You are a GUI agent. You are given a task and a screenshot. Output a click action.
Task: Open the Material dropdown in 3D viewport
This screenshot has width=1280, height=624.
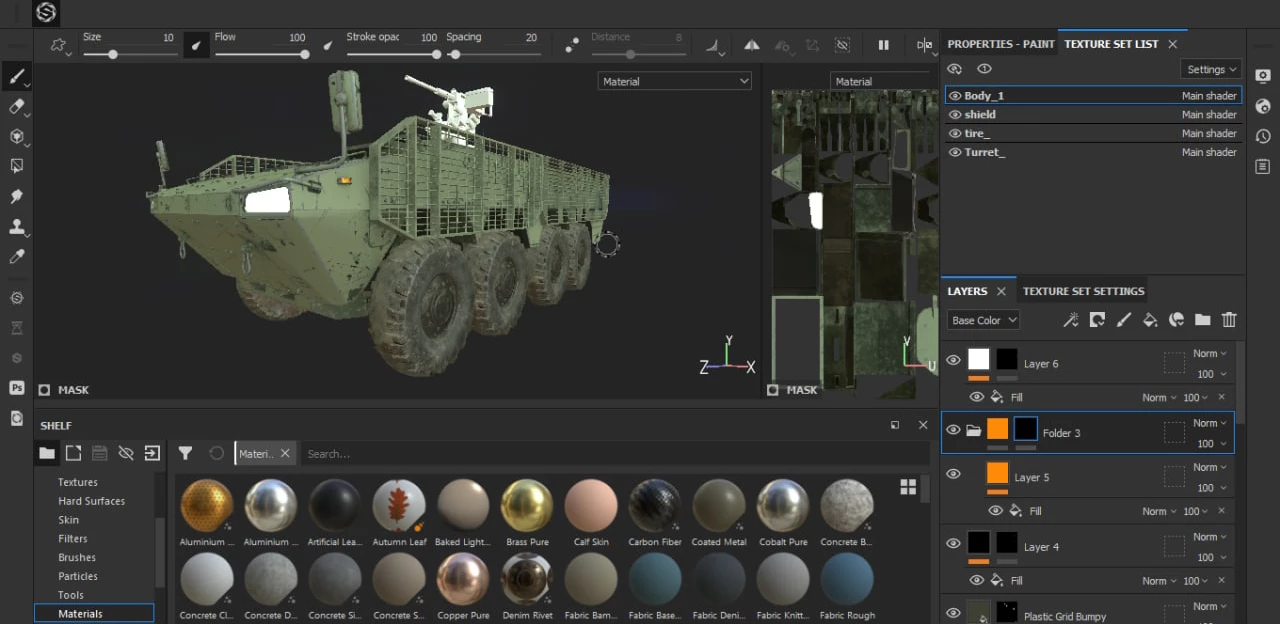coord(674,81)
